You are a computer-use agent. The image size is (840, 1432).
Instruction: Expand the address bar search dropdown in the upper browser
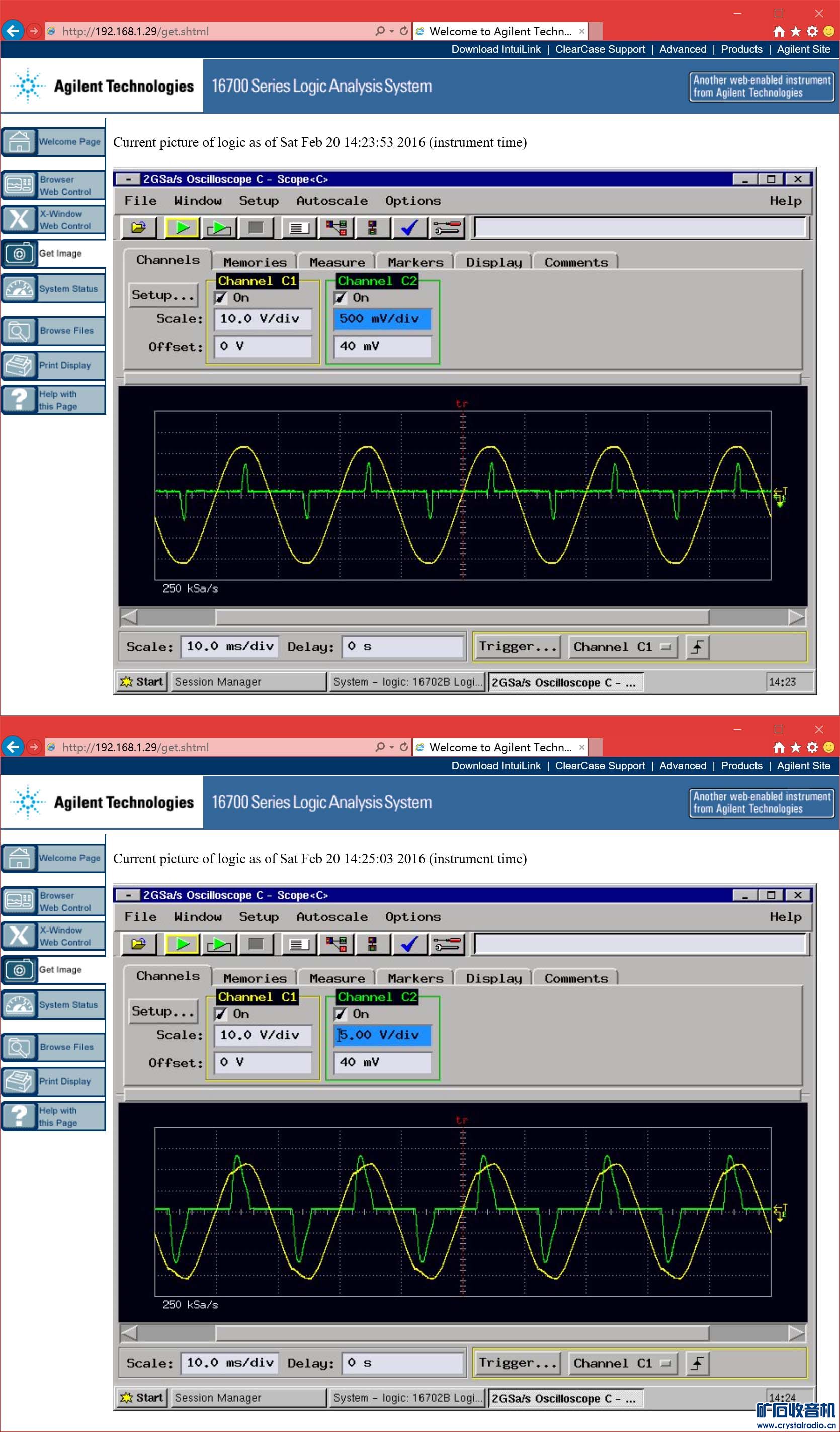coord(392,31)
